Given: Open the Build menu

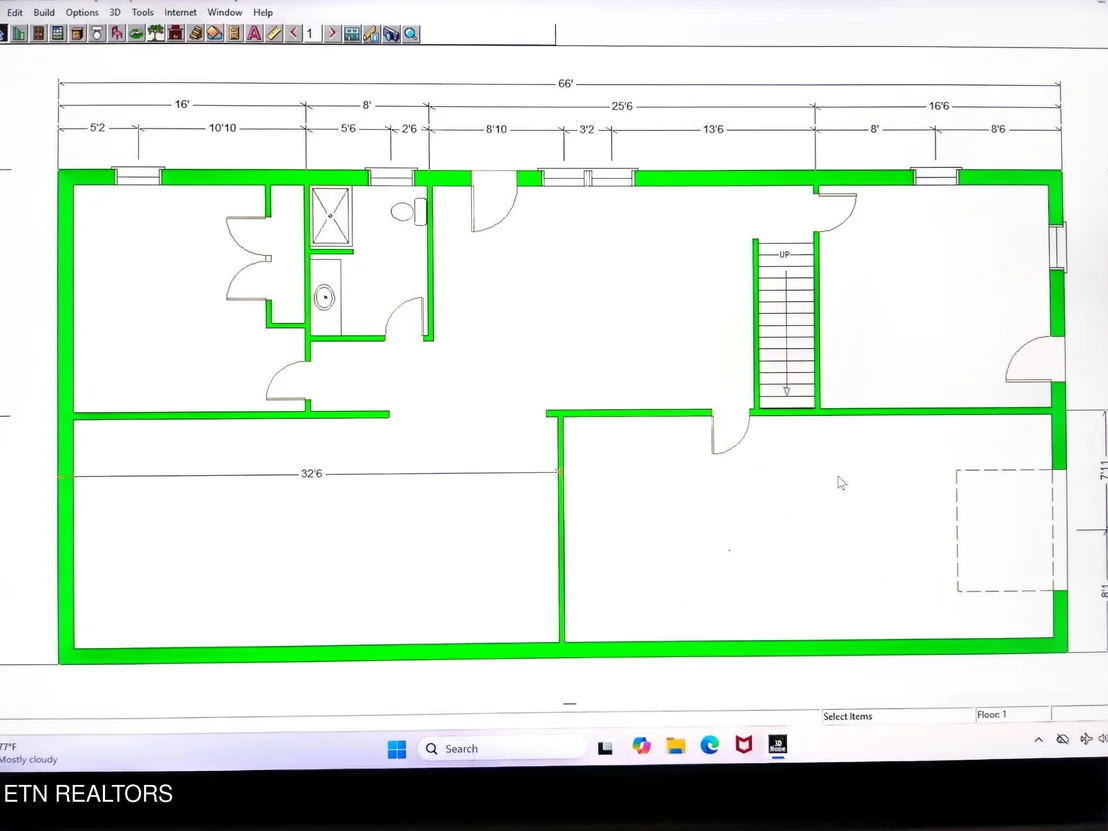Looking at the screenshot, I should pos(44,12).
